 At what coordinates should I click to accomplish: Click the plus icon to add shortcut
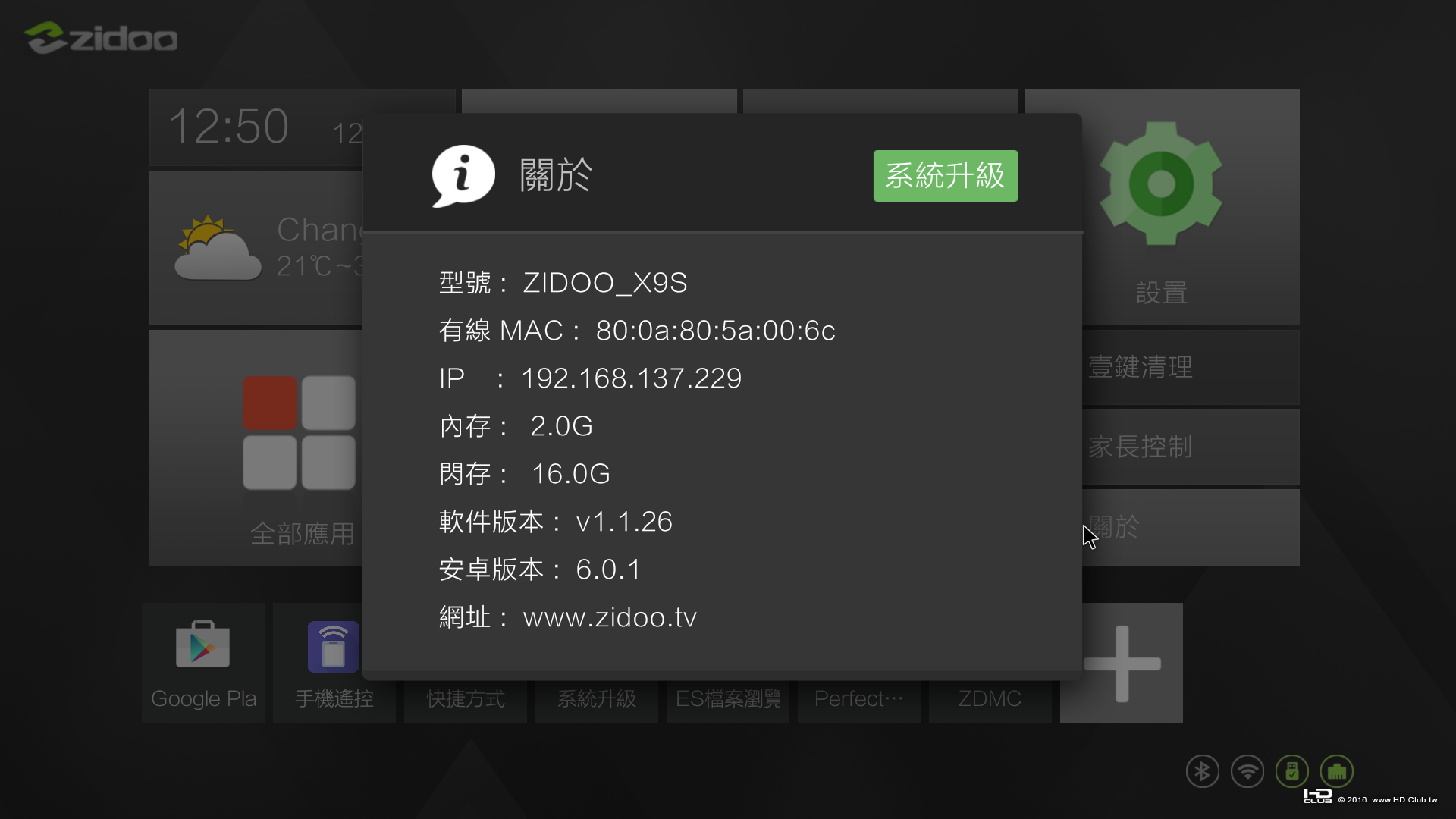(1122, 663)
